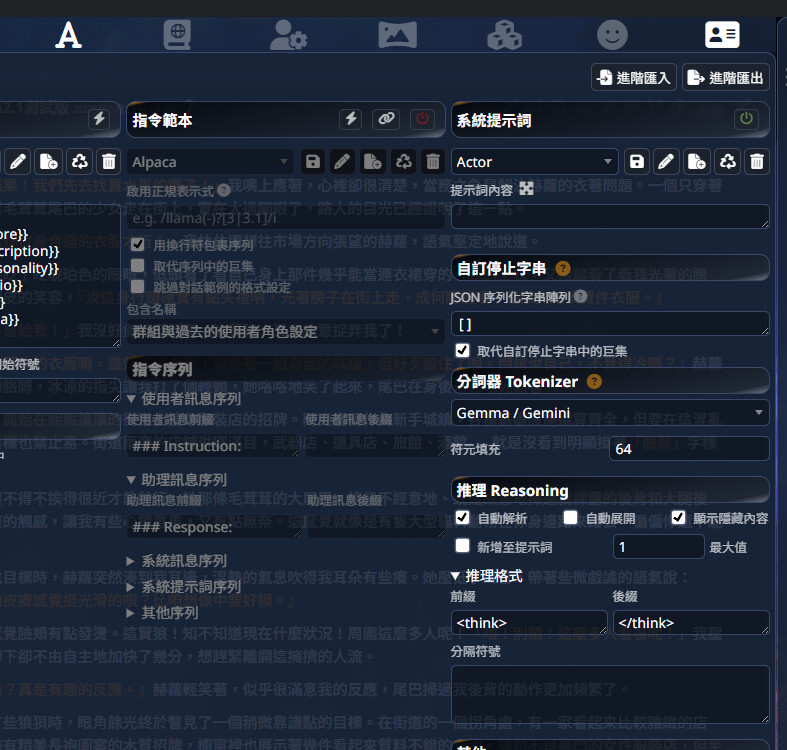Click the 進階匯入 button
Image resolution: width=787 pixels, height=750 pixels.
[635, 78]
